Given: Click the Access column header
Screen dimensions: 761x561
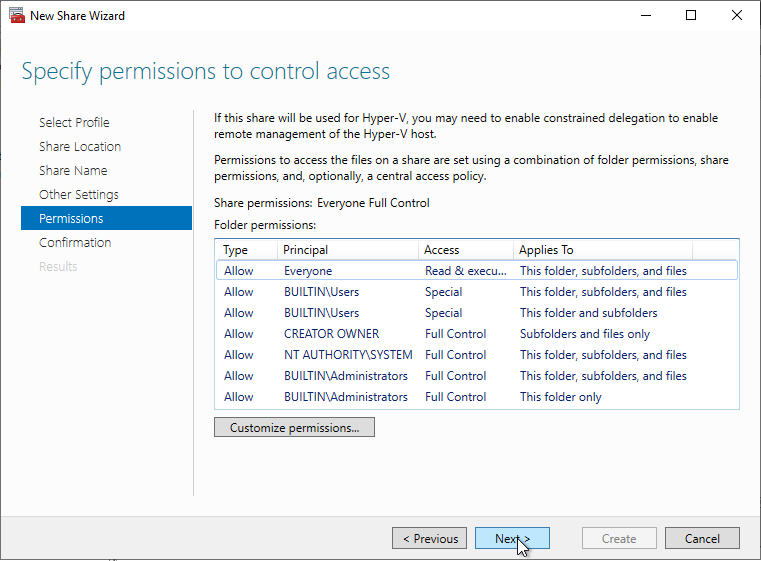Looking at the screenshot, I should click(x=441, y=250).
